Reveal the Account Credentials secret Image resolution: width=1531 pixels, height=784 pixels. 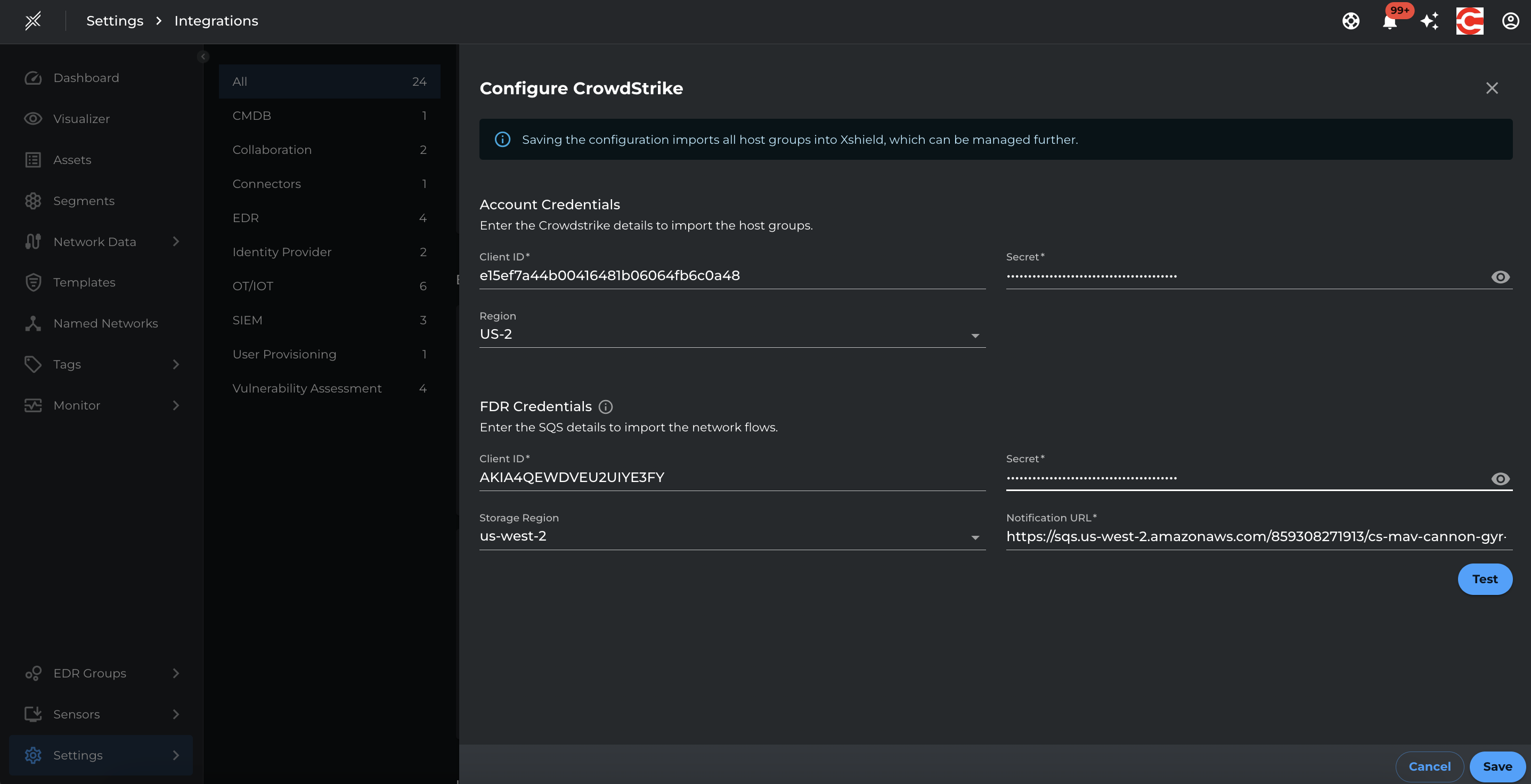coord(1500,277)
